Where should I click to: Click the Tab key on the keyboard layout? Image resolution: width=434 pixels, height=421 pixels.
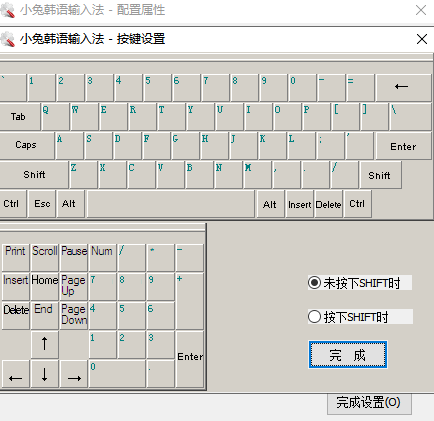pos(20,117)
